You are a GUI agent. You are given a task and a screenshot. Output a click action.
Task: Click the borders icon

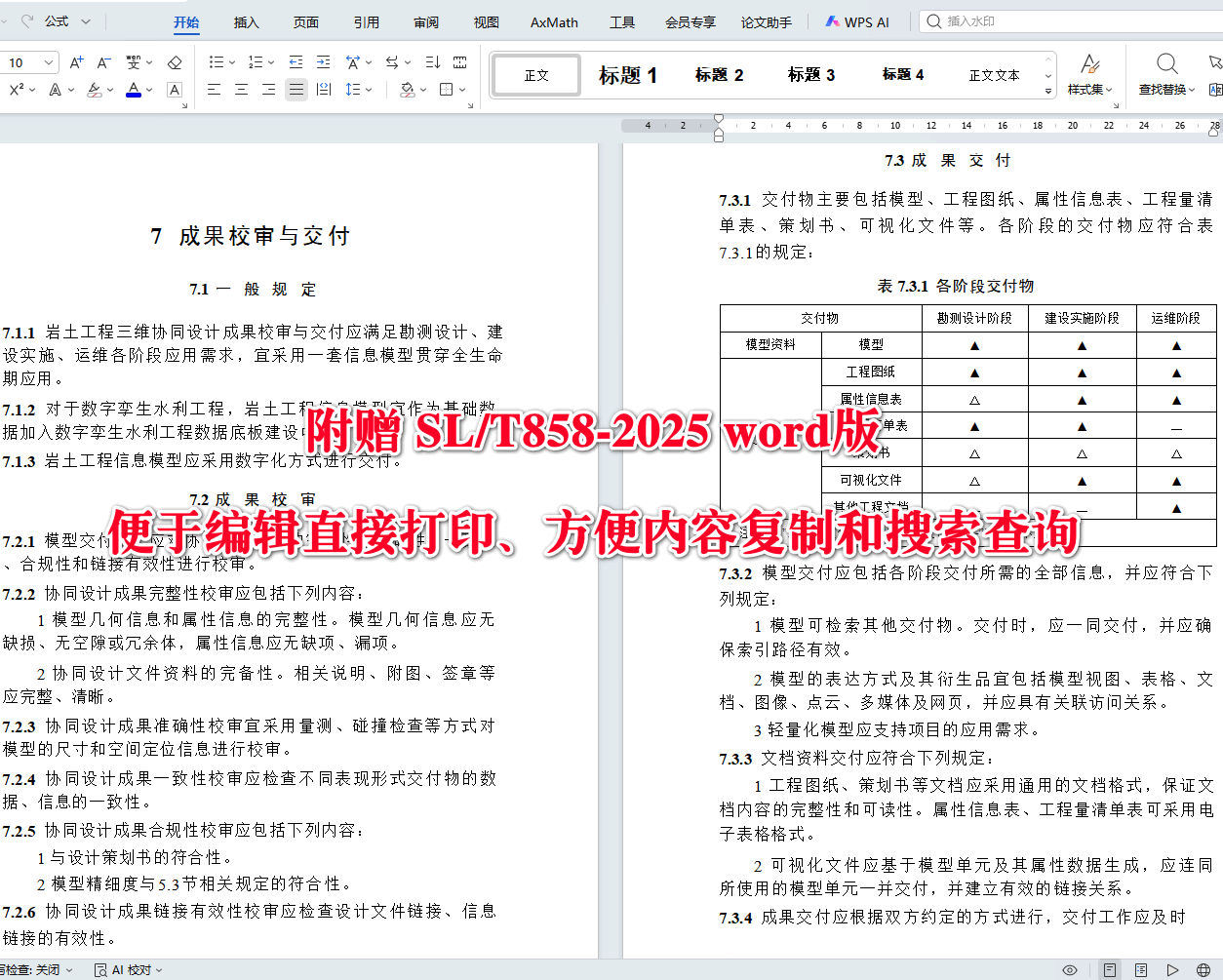click(x=447, y=90)
